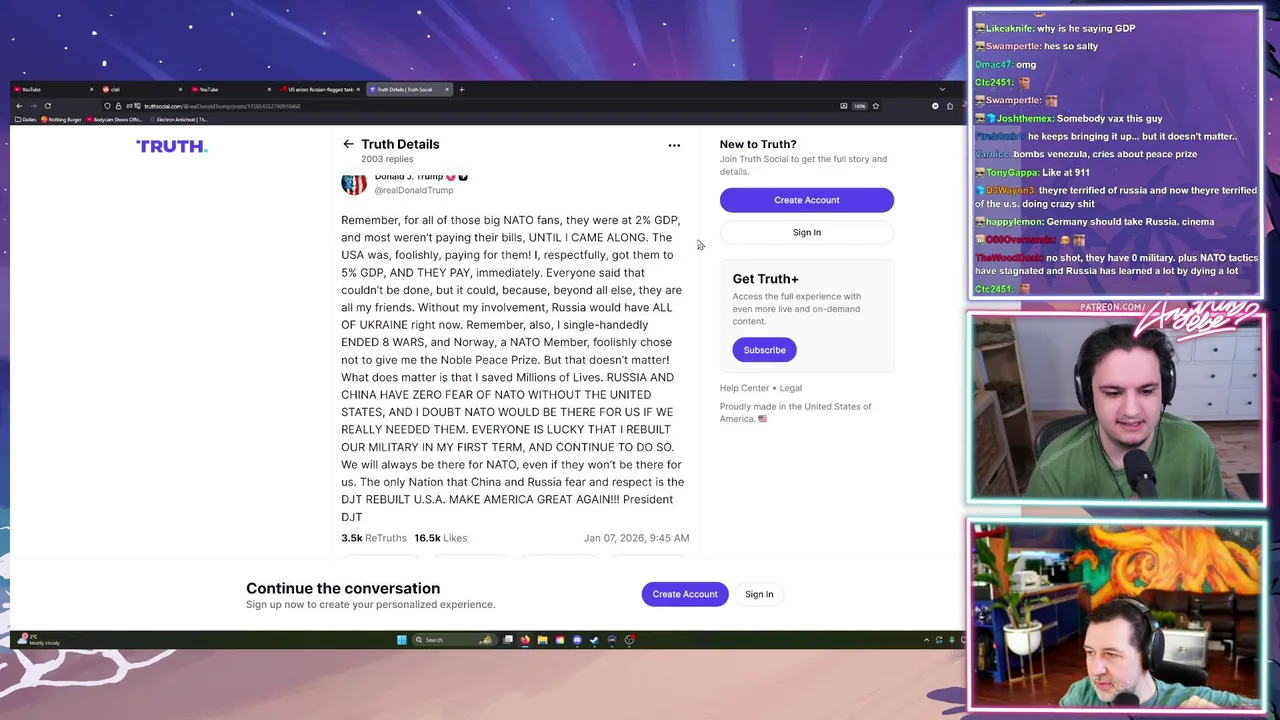Open Task View on the taskbar
Image resolution: width=1280 pixels, height=720 pixels.
[x=508, y=640]
